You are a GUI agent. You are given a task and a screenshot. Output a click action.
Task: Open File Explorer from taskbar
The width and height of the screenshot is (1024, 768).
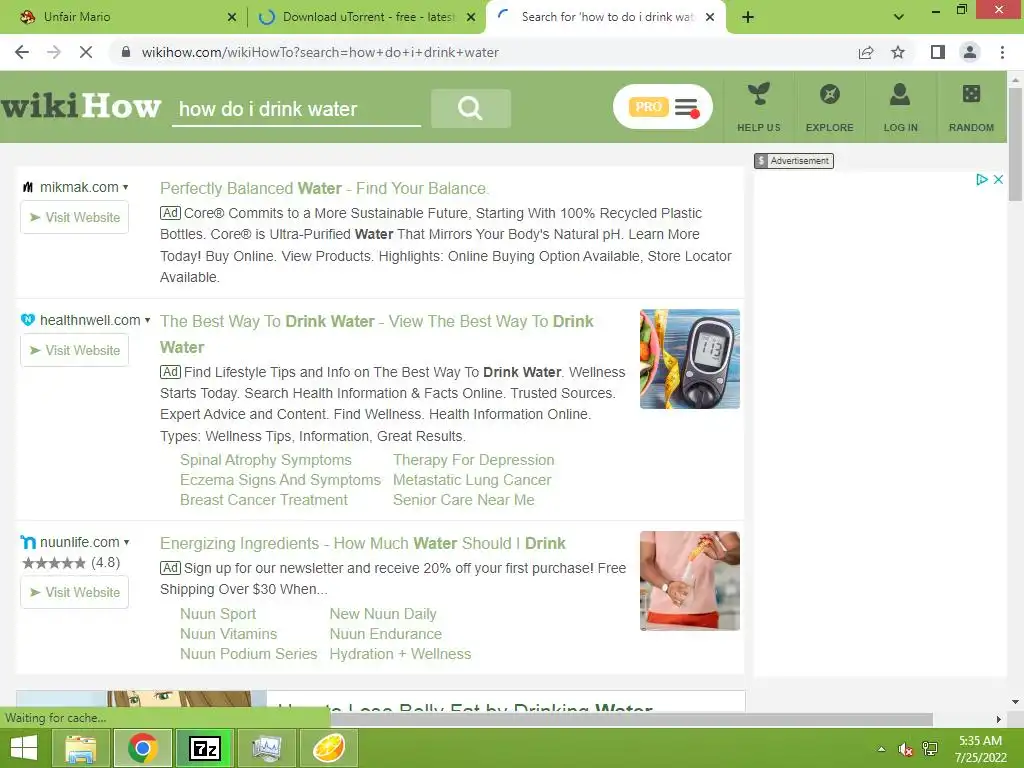(x=80, y=748)
